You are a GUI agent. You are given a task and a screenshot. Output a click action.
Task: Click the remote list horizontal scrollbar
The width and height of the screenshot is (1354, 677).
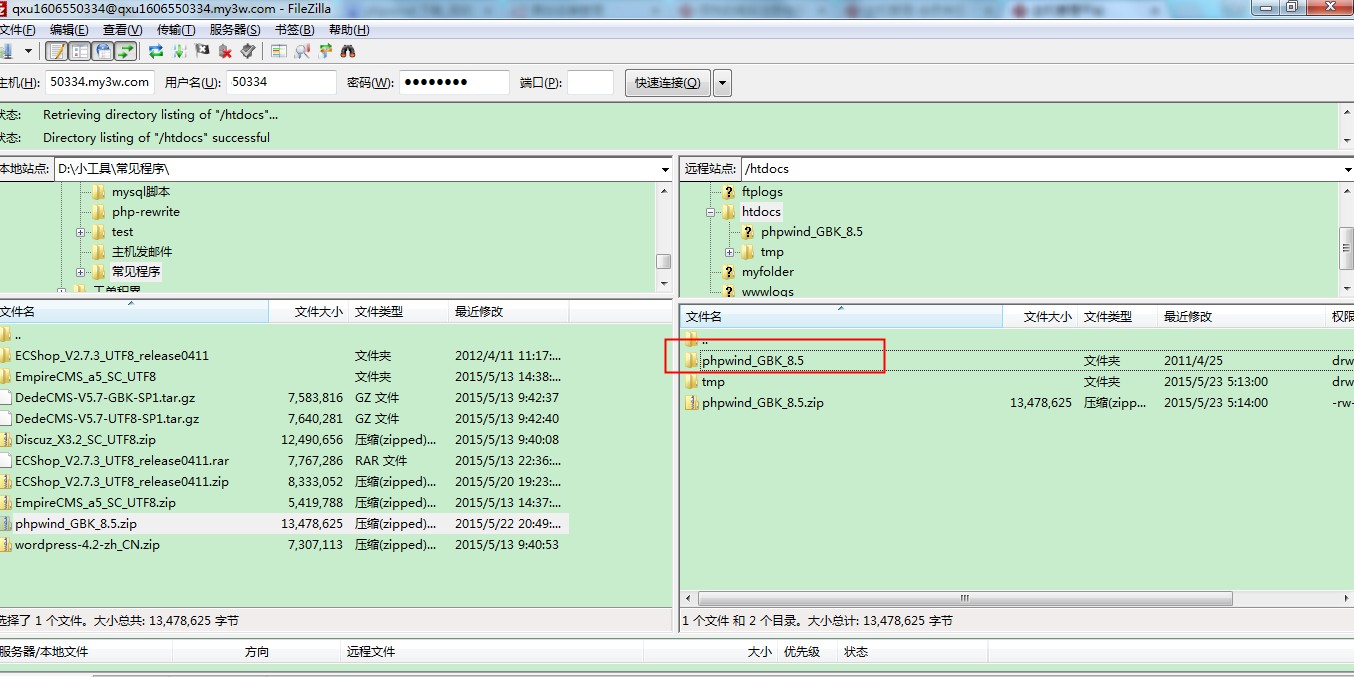(x=965, y=599)
